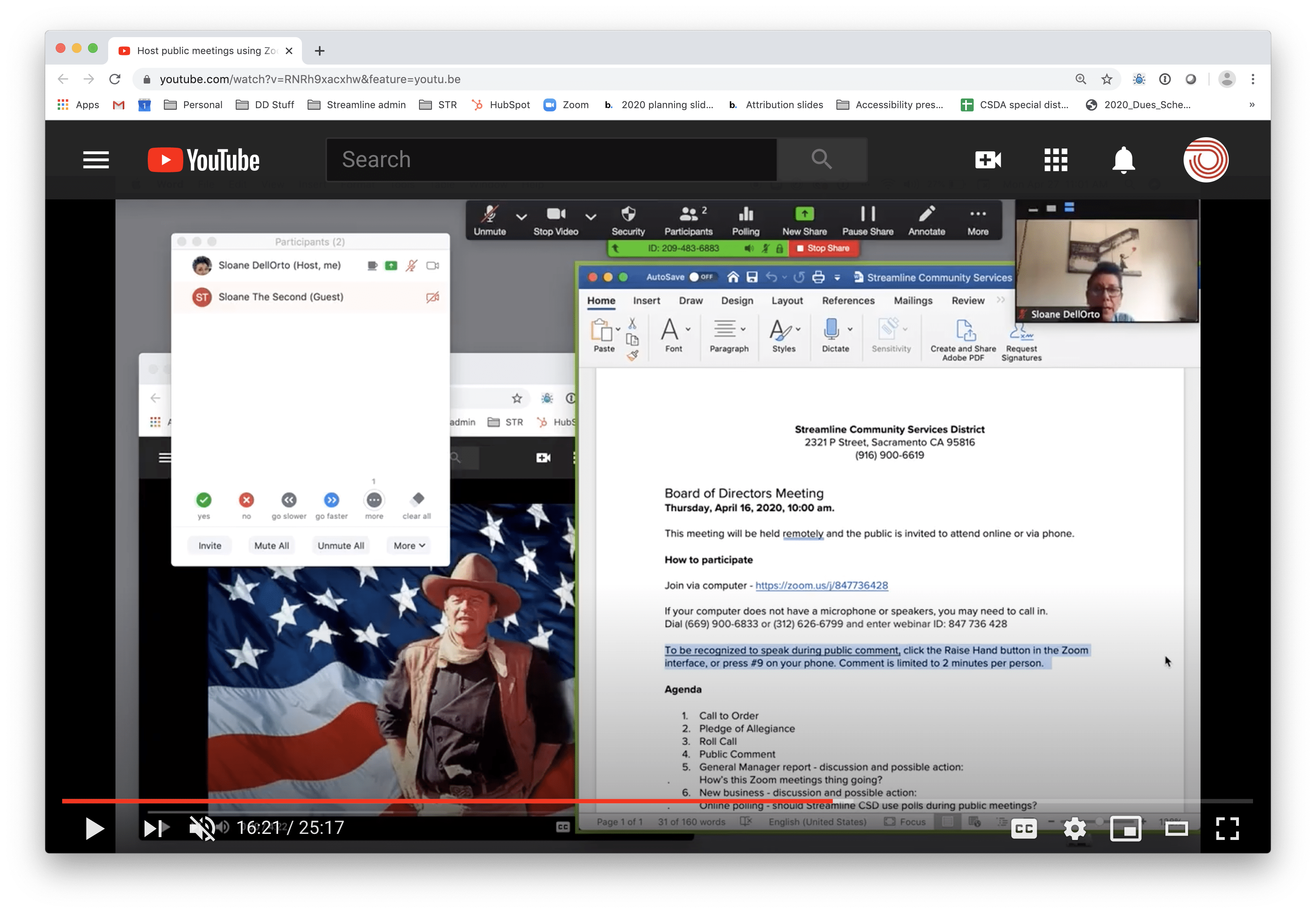
Task: Toggle YouTube closed captions CC button
Action: (x=1024, y=828)
